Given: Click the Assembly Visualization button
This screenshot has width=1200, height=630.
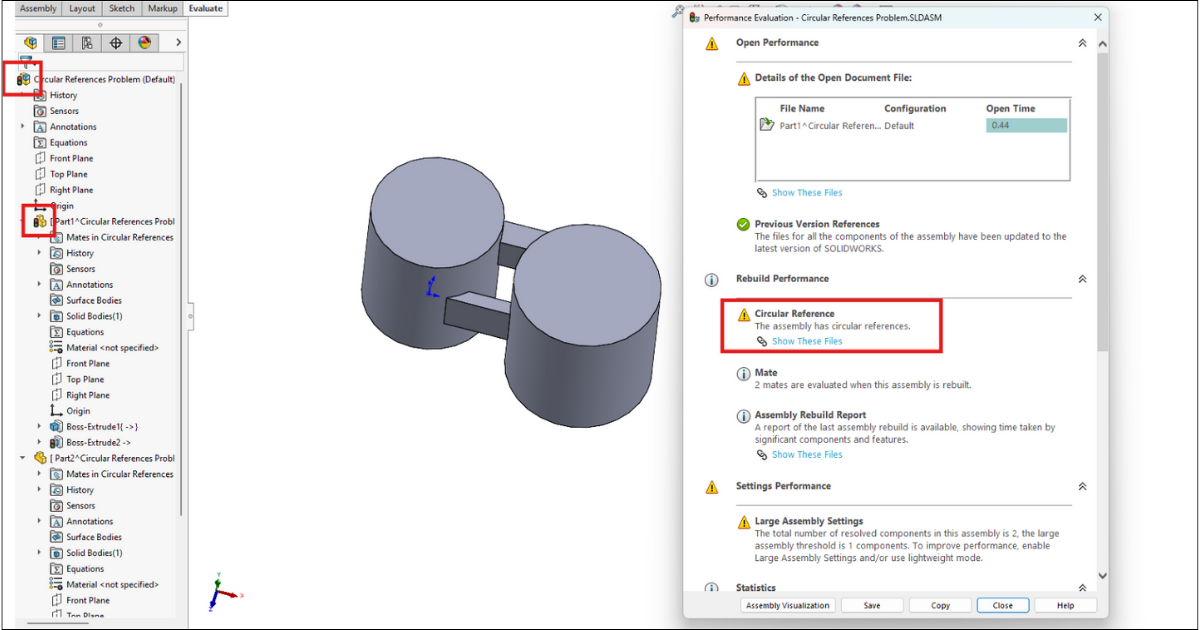Looking at the screenshot, I should pos(787,605).
